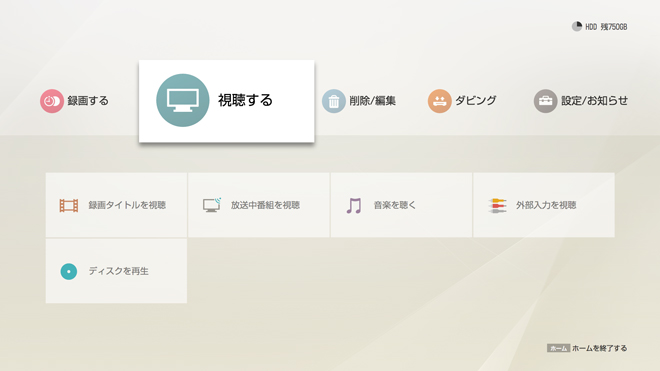Click the orange ダビング icon
This screenshot has width=660, height=371.
point(439,101)
